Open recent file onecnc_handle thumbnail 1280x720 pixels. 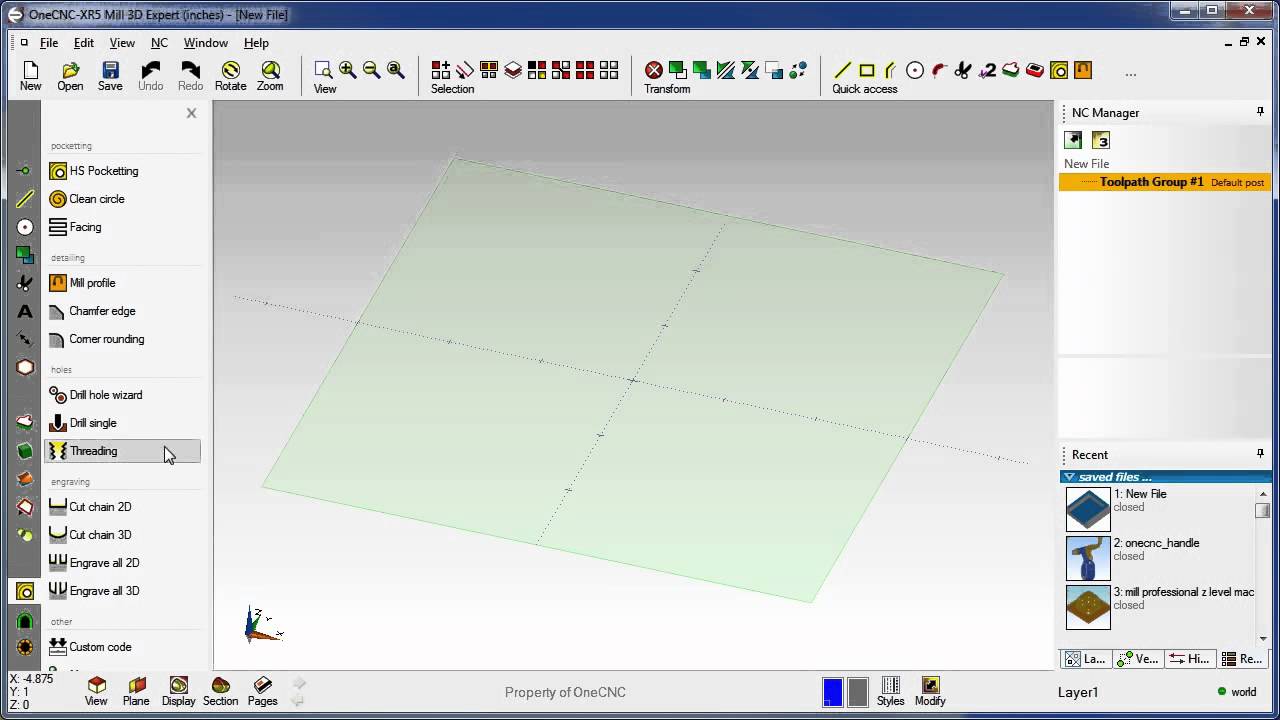[1088, 558]
